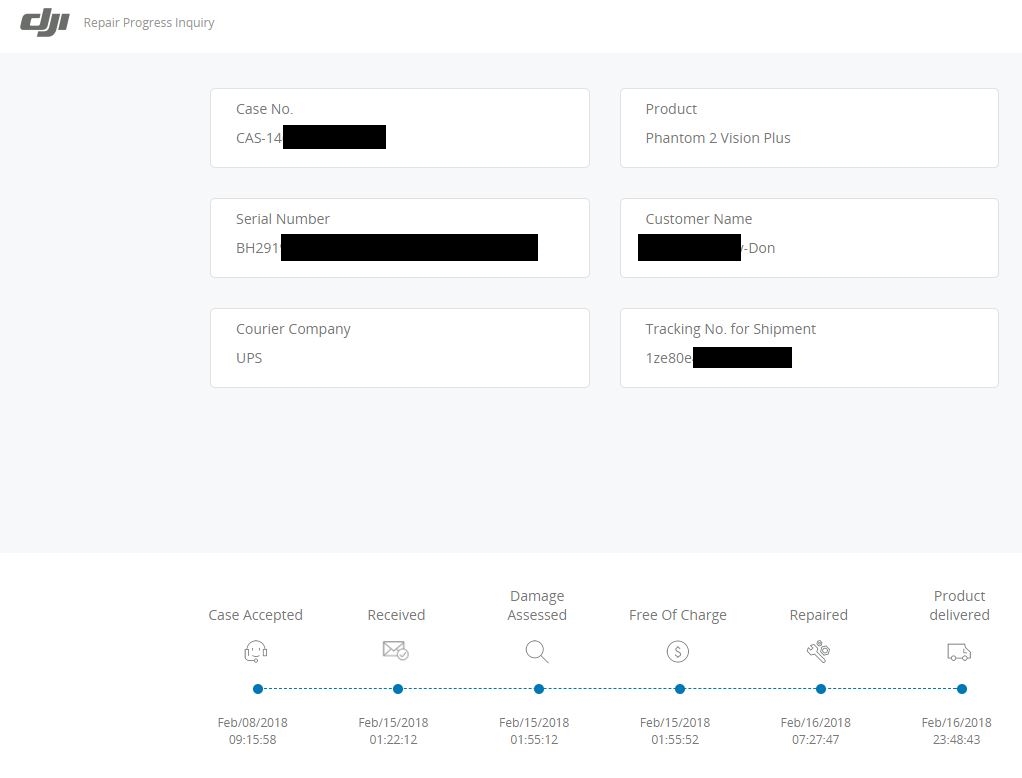Click the Feb/15/2018 01:22:12 timestamp
This screenshot has width=1022, height=778.
[394, 731]
